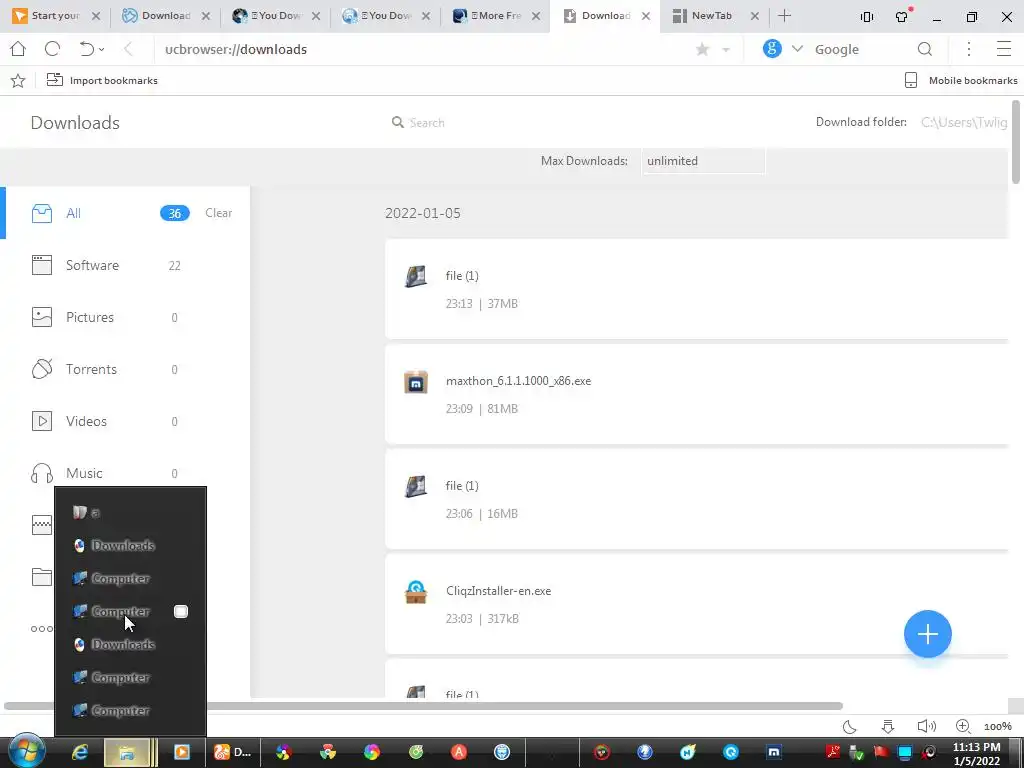Click the horizontal scrollbar thumb
Viewport: 1024px width, 768px height.
(x=423, y=706)
